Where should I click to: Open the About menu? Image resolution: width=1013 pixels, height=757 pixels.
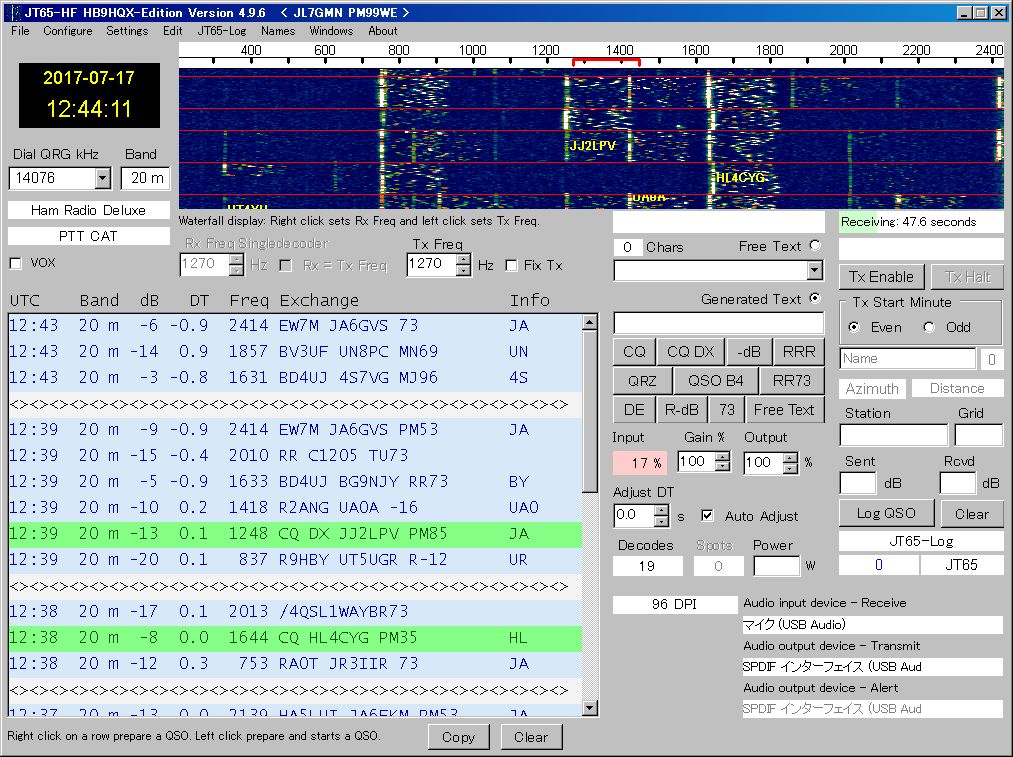[x=382, y=30]
